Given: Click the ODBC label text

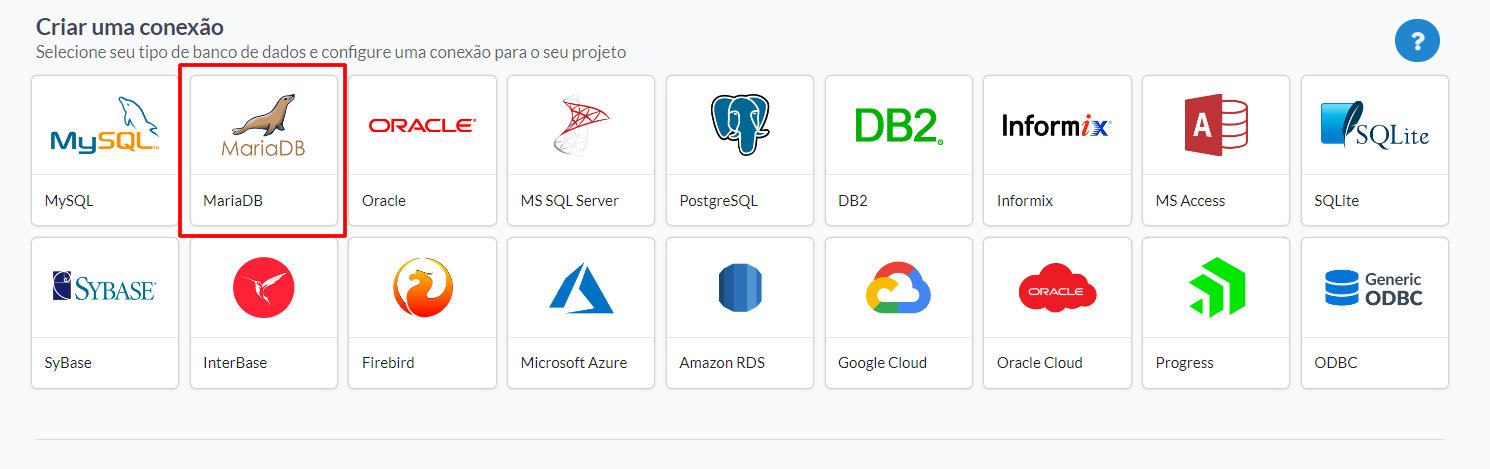Looking at the screenshot, I should click(1336, 363).
